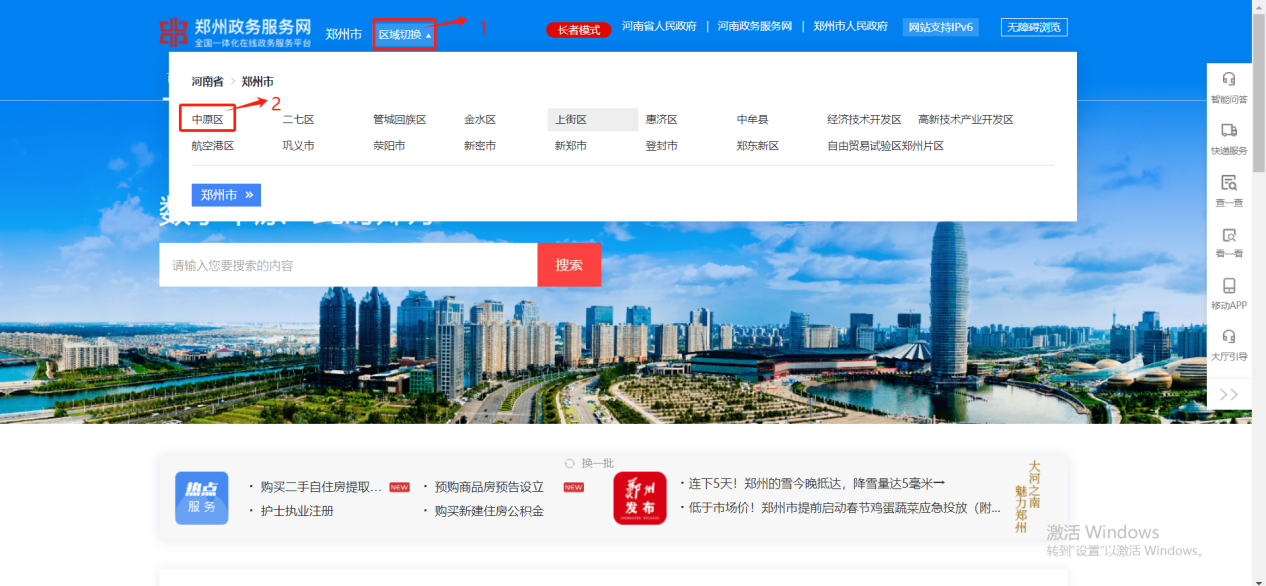Click the 郑州市 » confirm button
The height and width of the screenshot is (586, 1266).
pos(226,194)
